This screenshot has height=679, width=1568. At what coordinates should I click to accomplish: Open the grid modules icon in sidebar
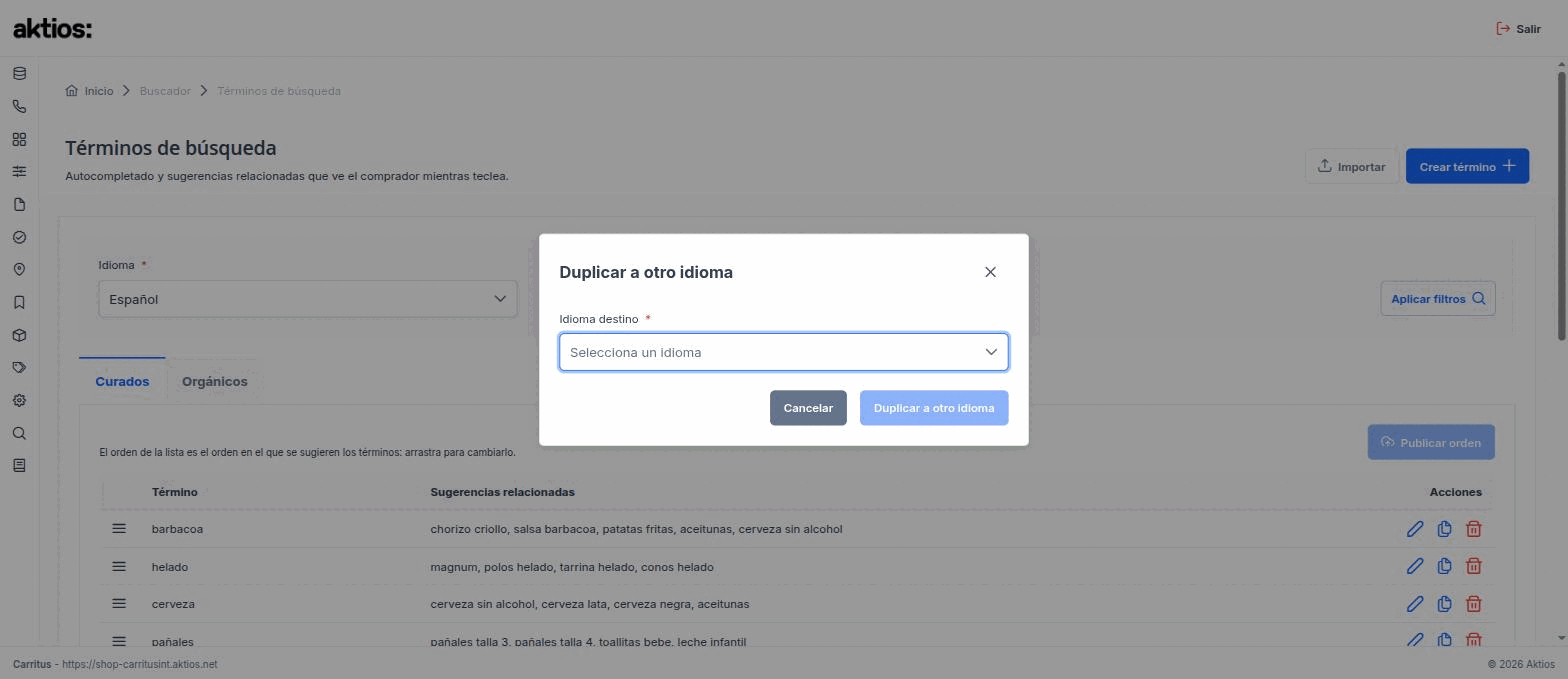coord(19,140)
